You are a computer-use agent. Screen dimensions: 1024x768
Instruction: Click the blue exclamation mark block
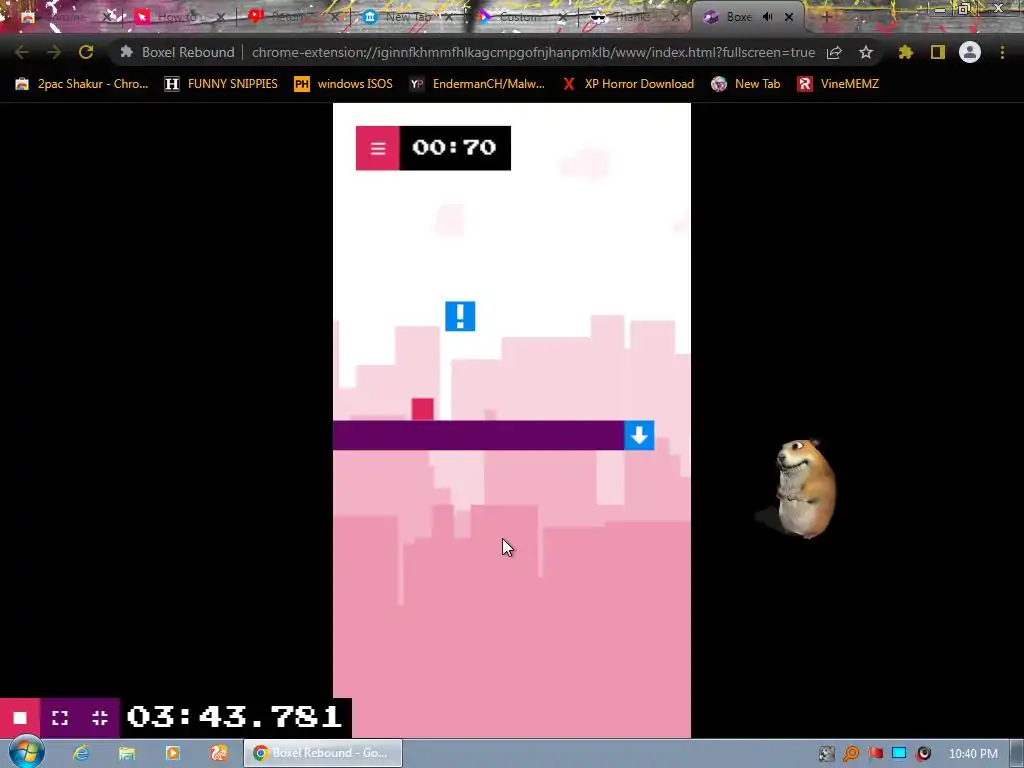(460, 317)
